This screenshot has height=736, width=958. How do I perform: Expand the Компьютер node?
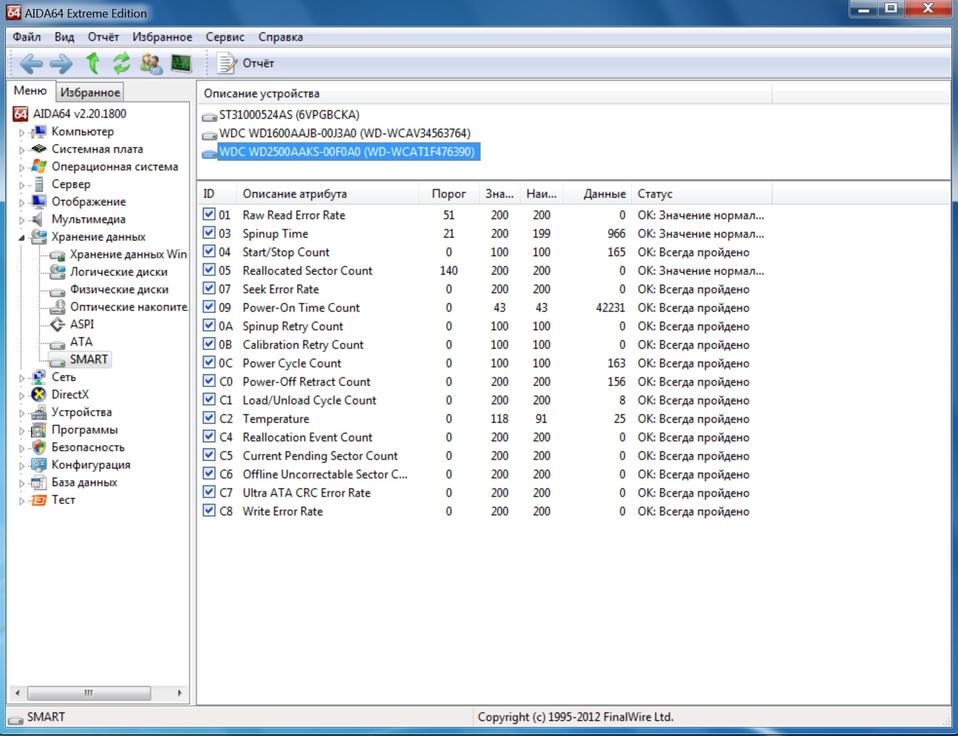21,132
